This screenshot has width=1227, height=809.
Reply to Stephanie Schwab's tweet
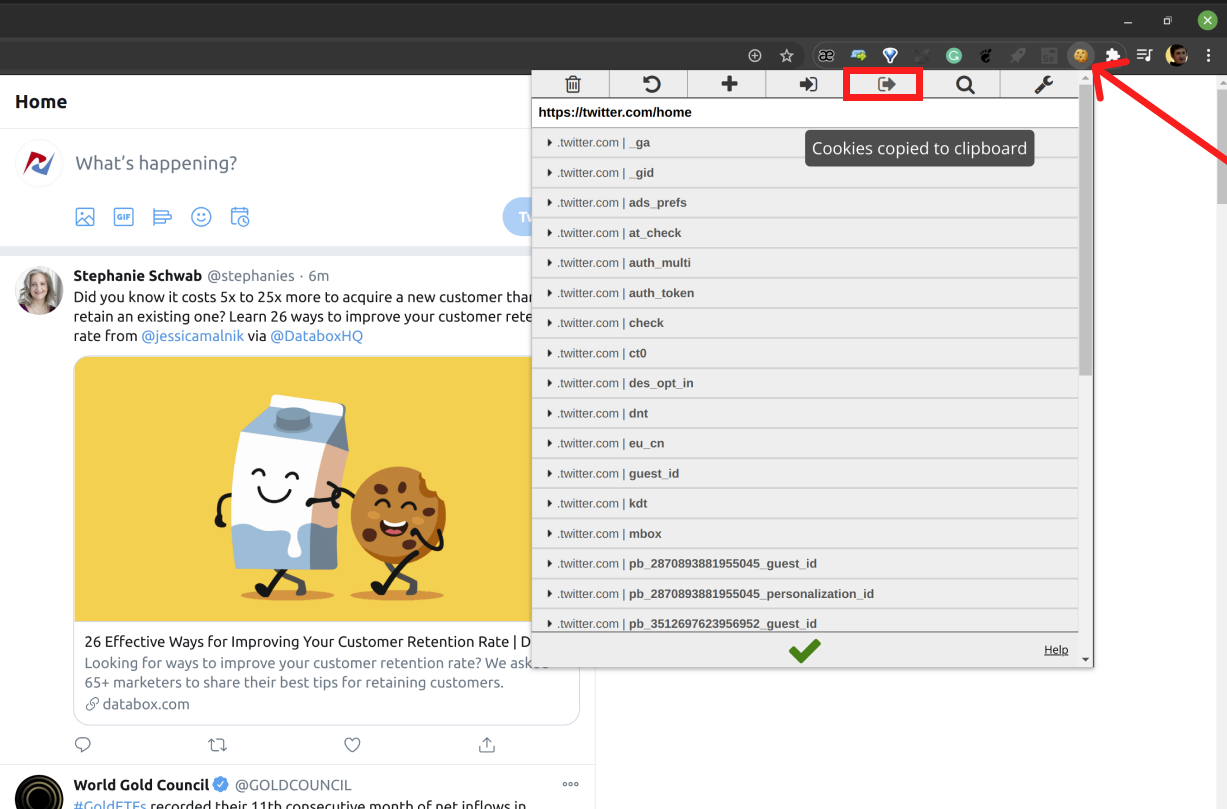point(83,745)
